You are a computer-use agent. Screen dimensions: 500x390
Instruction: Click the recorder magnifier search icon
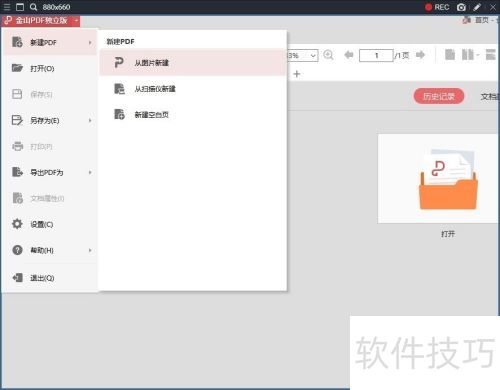33,7
